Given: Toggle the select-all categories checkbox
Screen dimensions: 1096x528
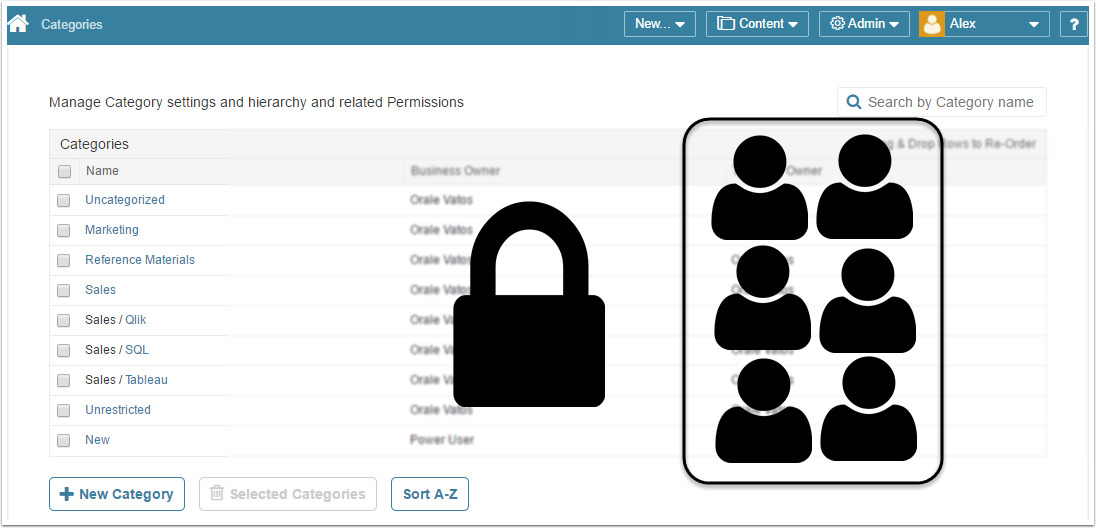Looking at the screenshot, I should pyautogui.click(x=64, y=171).
